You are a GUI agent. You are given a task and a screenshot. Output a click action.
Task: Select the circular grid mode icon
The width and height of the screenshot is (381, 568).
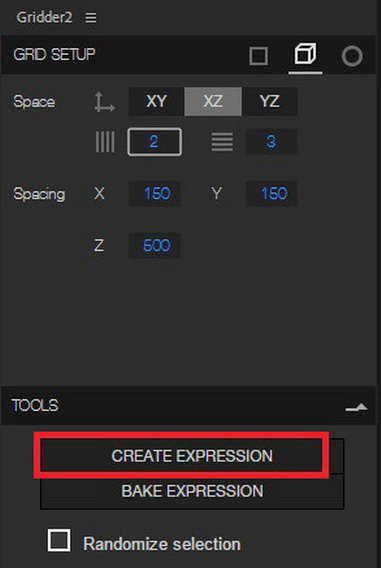pos(352,57)
